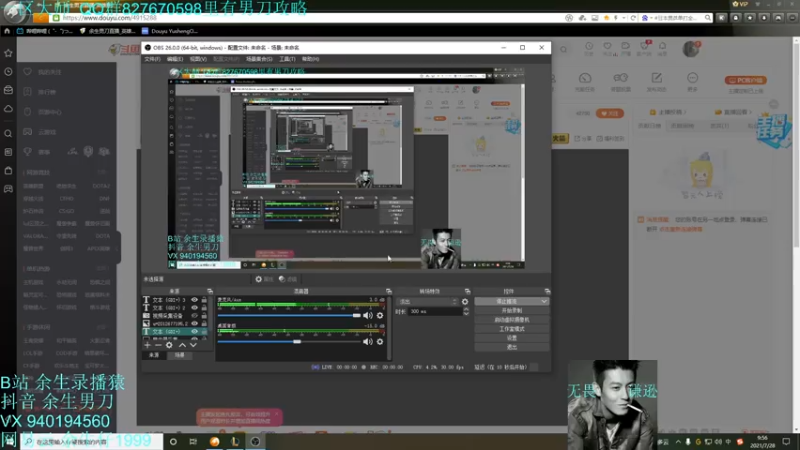Viewport: 800px width, 450px height.
Task: Open Douyu user avatar at top right
Action: pyautogui.click(x=691, y=49)
